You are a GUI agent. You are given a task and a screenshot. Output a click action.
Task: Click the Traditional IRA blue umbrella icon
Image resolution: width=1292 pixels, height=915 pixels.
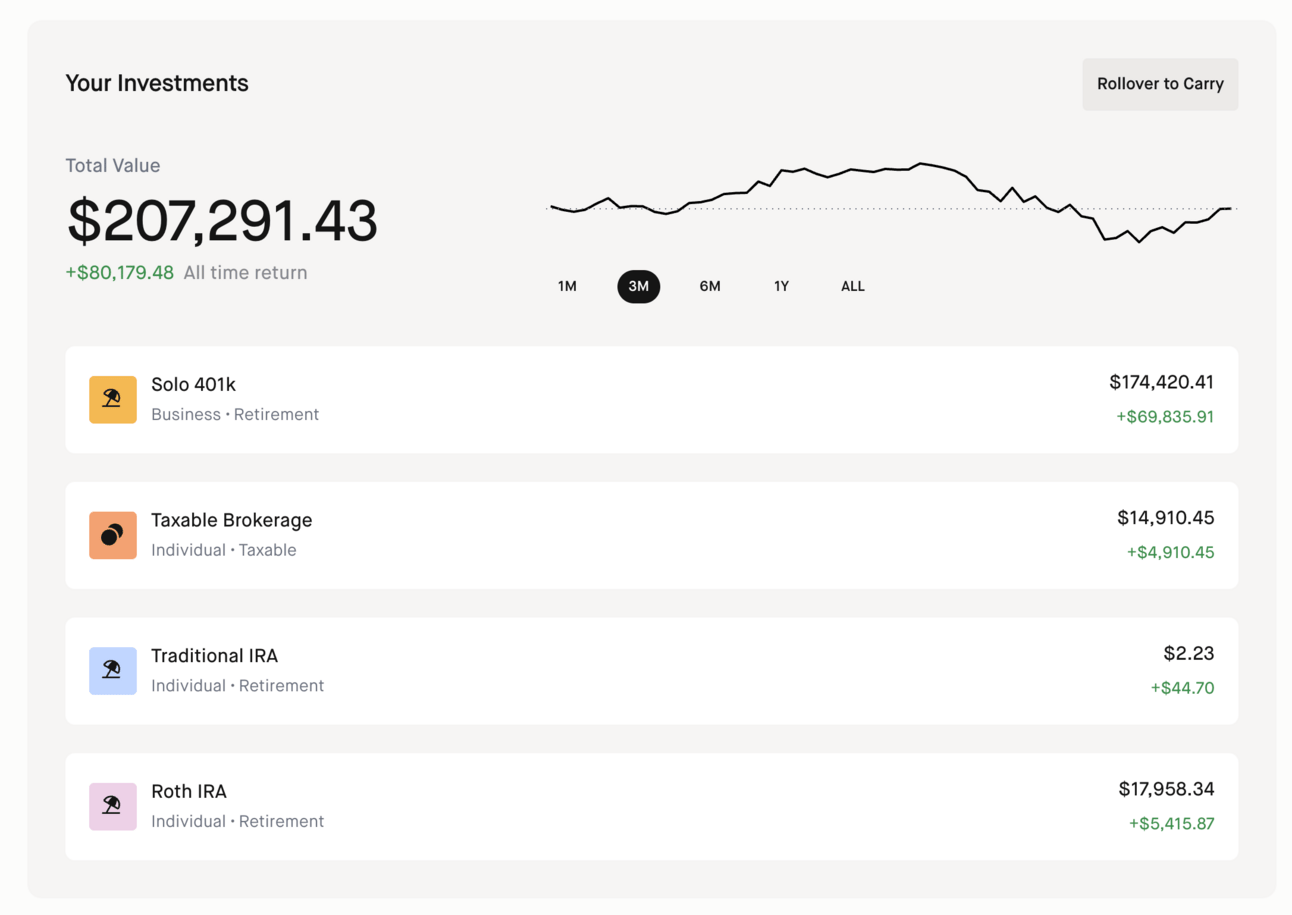pos(113,671)
